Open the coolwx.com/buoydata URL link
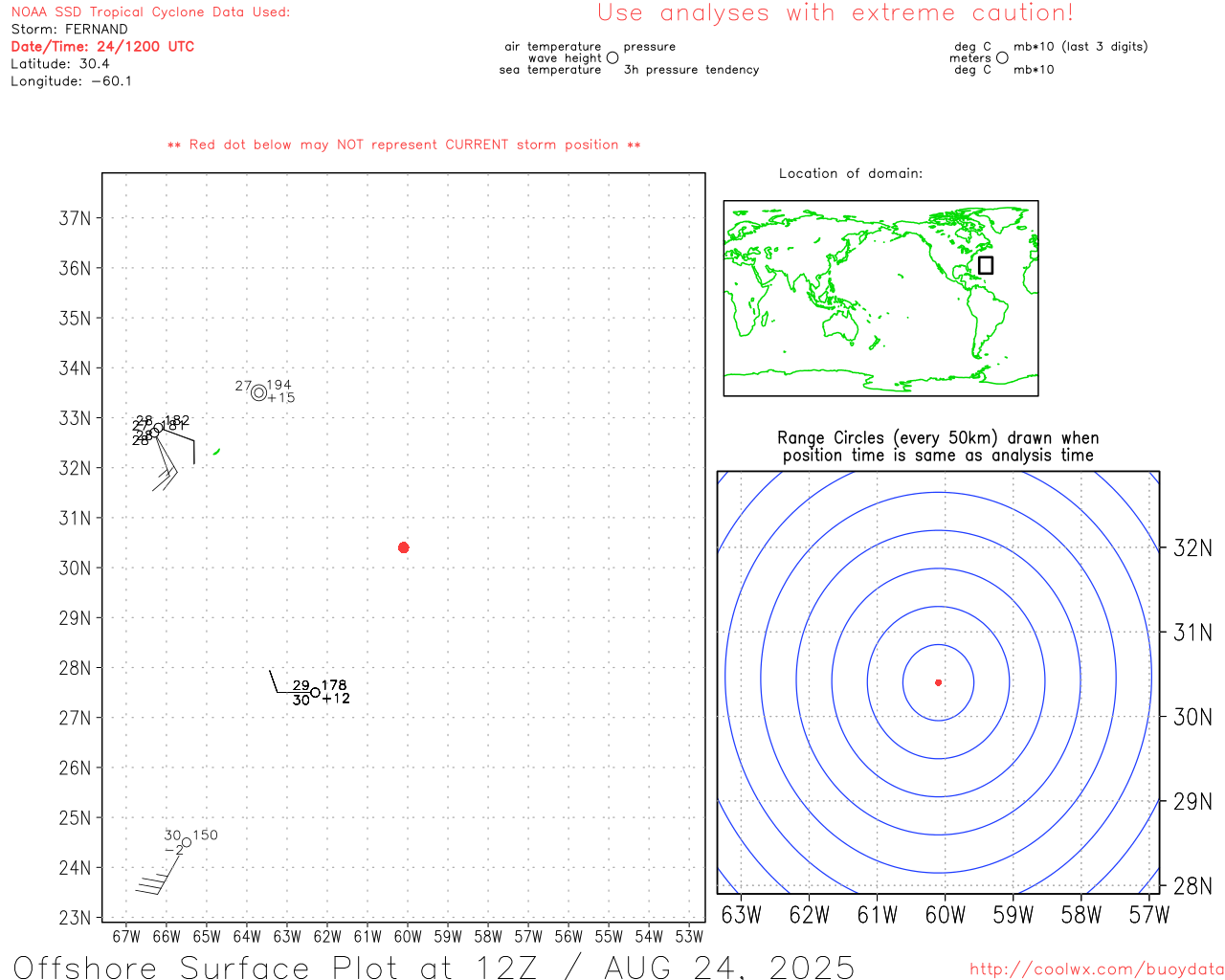Viewport: 1225px width, 980px height. (1097, 969)
